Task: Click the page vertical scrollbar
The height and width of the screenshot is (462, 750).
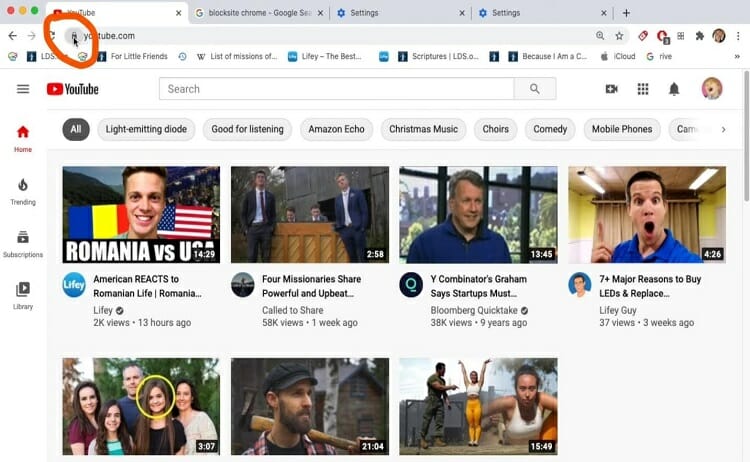Action: point(746,136)
